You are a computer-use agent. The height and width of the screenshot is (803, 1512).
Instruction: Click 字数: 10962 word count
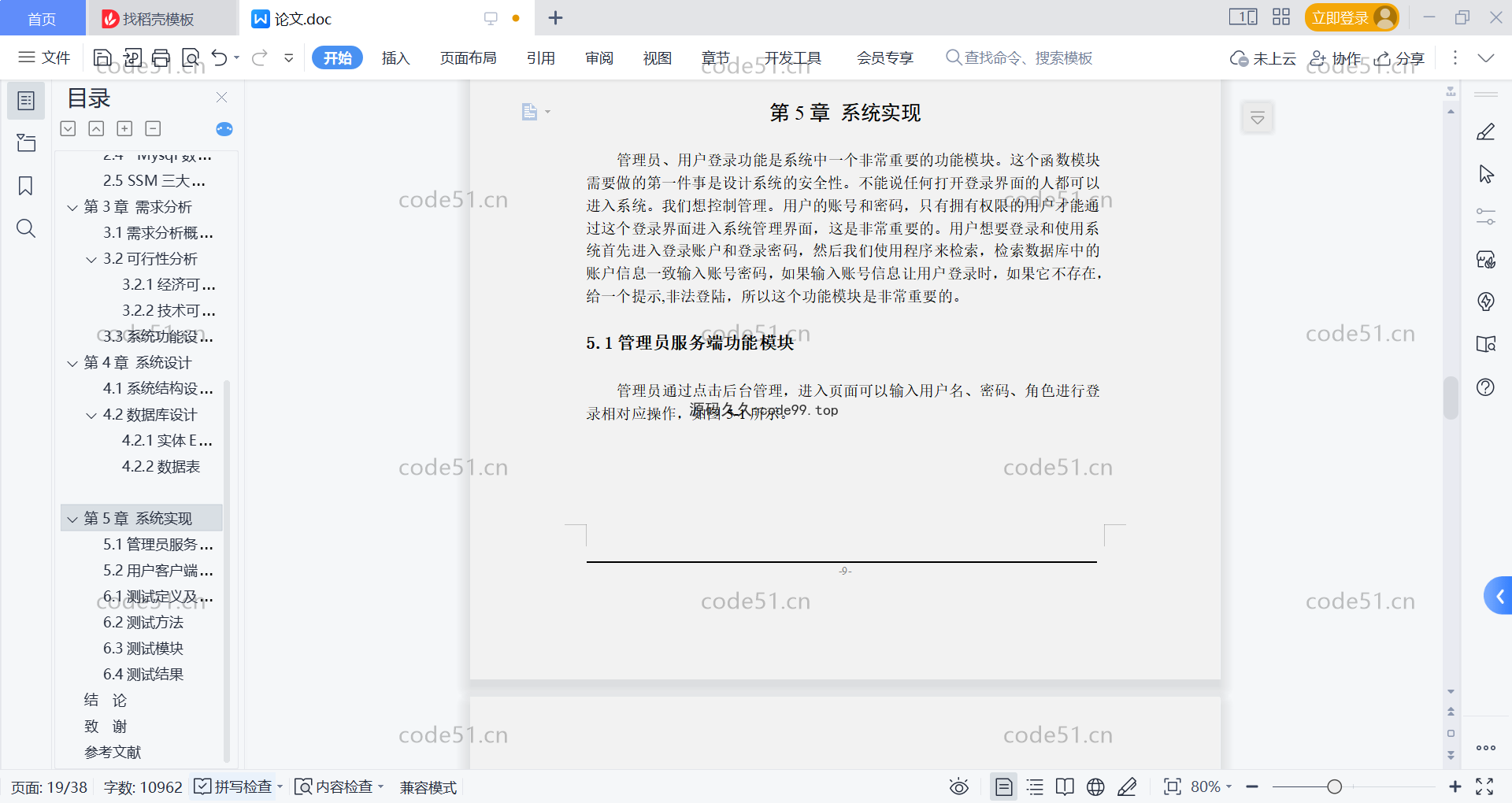143,787
